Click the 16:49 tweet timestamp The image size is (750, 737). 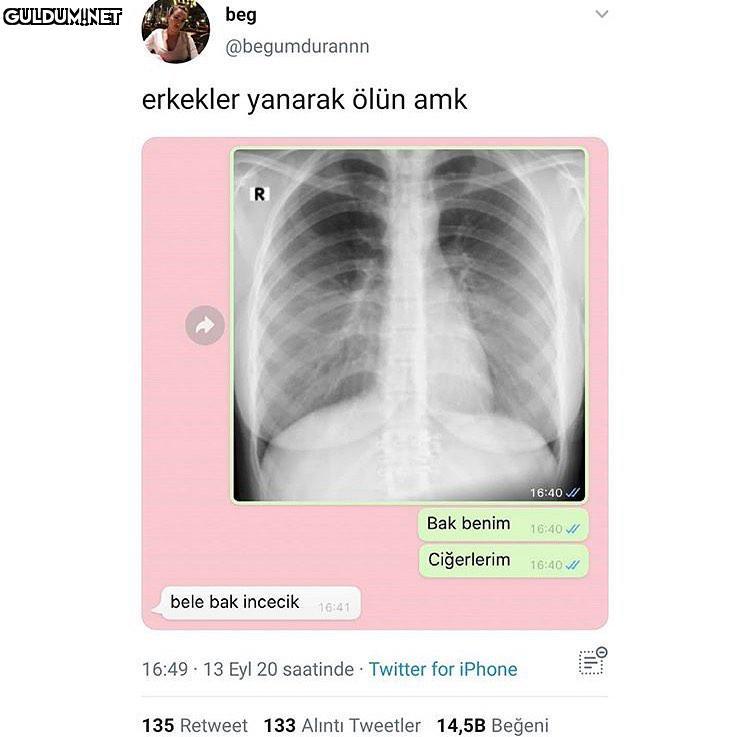165,669
